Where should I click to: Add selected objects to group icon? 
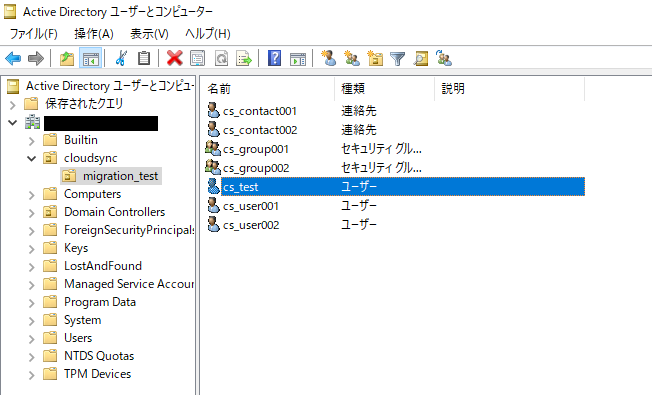point(444,58)
